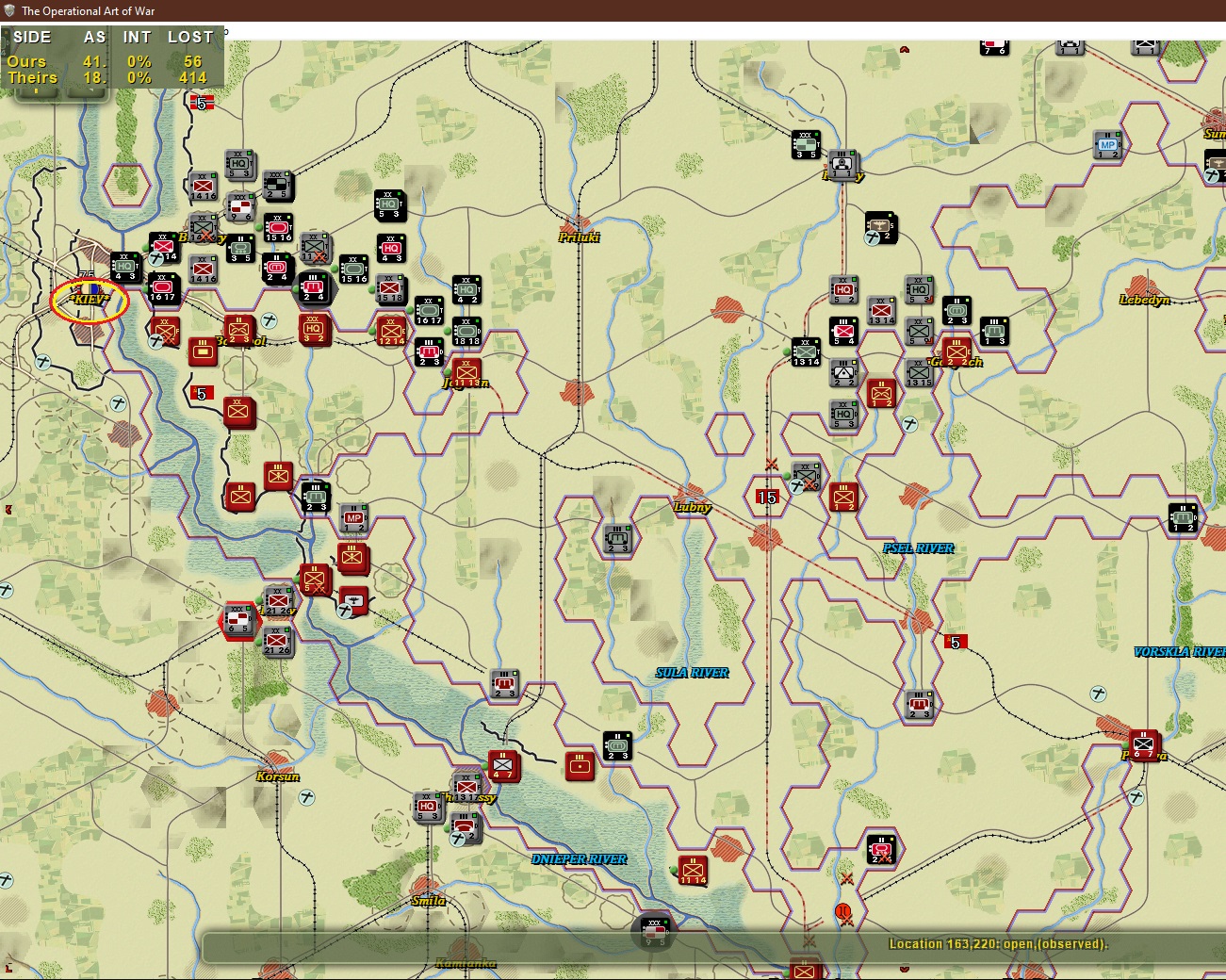Click the DNIEPER RIVER label
This screenshot has width=1226, height=980.
[x=580, y=859]
